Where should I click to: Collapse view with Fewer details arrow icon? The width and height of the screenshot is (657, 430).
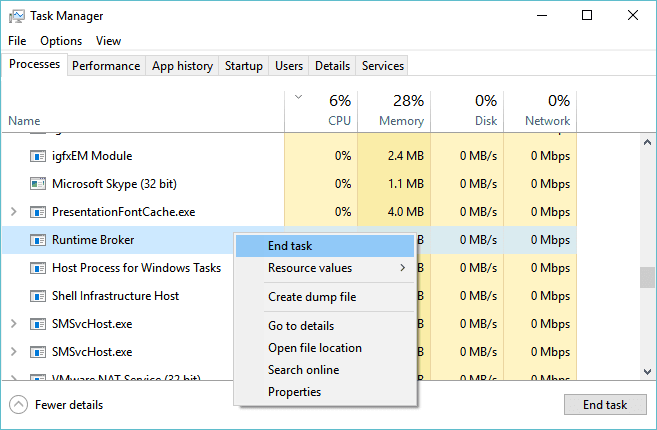[18, 405]
